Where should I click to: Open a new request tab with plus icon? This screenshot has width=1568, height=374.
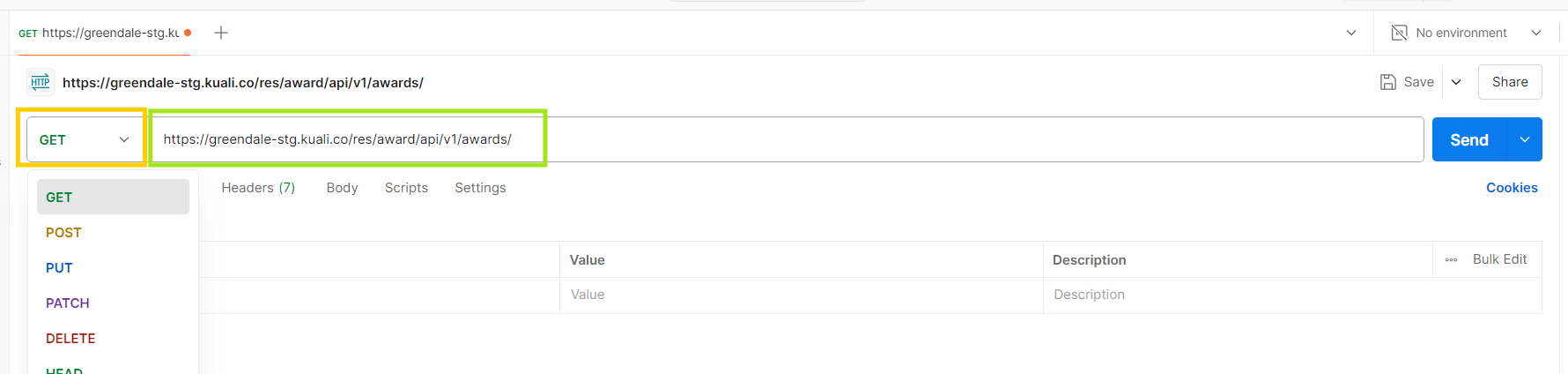click(x=221, y=33)
